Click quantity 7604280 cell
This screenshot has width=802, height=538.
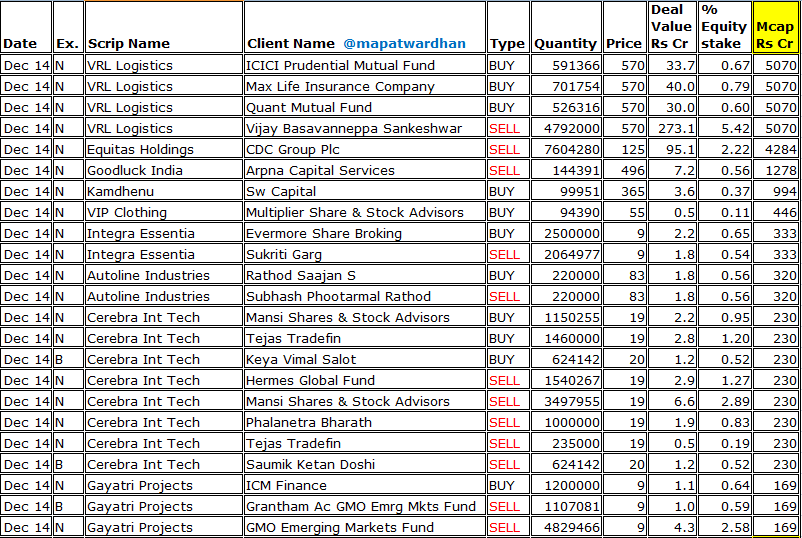click(566, 149)
